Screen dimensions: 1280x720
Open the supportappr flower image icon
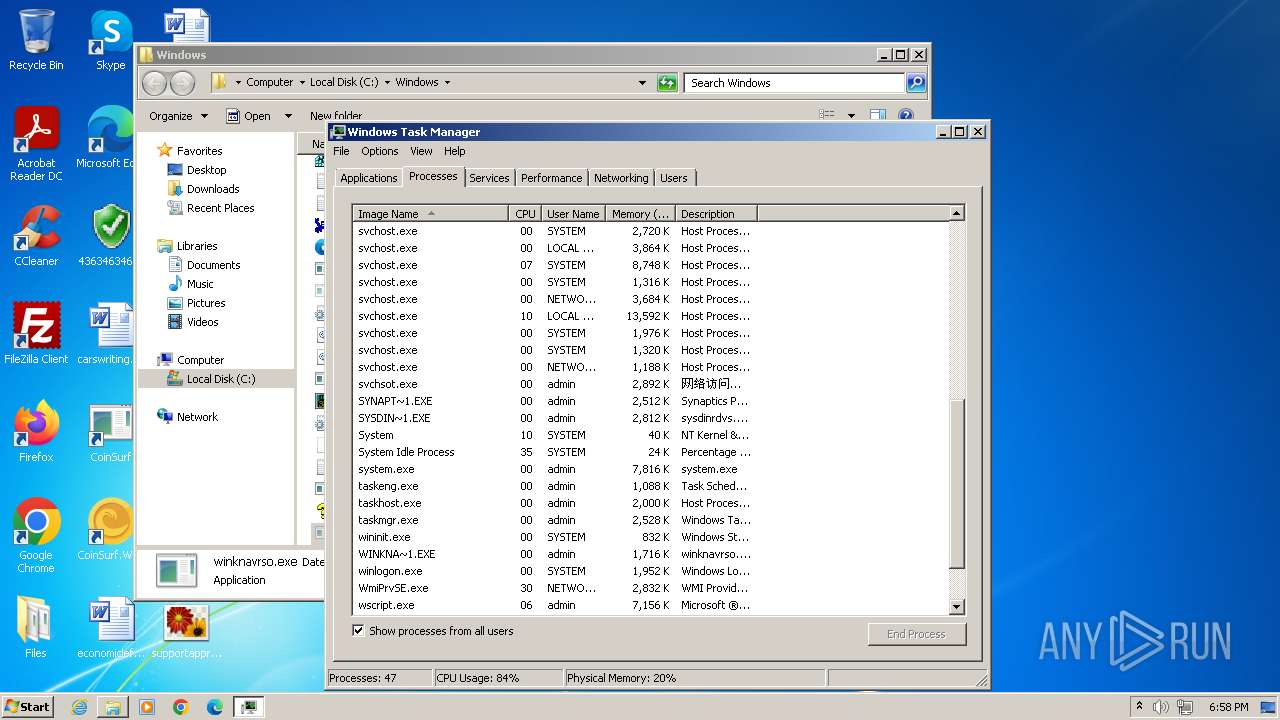point(186,632)
